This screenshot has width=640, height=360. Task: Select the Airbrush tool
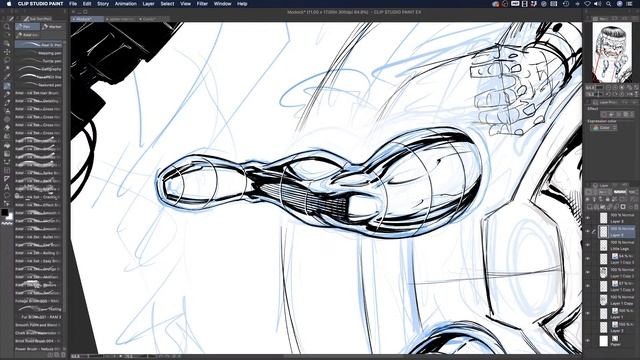pyautogui.click(x=7, y=111)
